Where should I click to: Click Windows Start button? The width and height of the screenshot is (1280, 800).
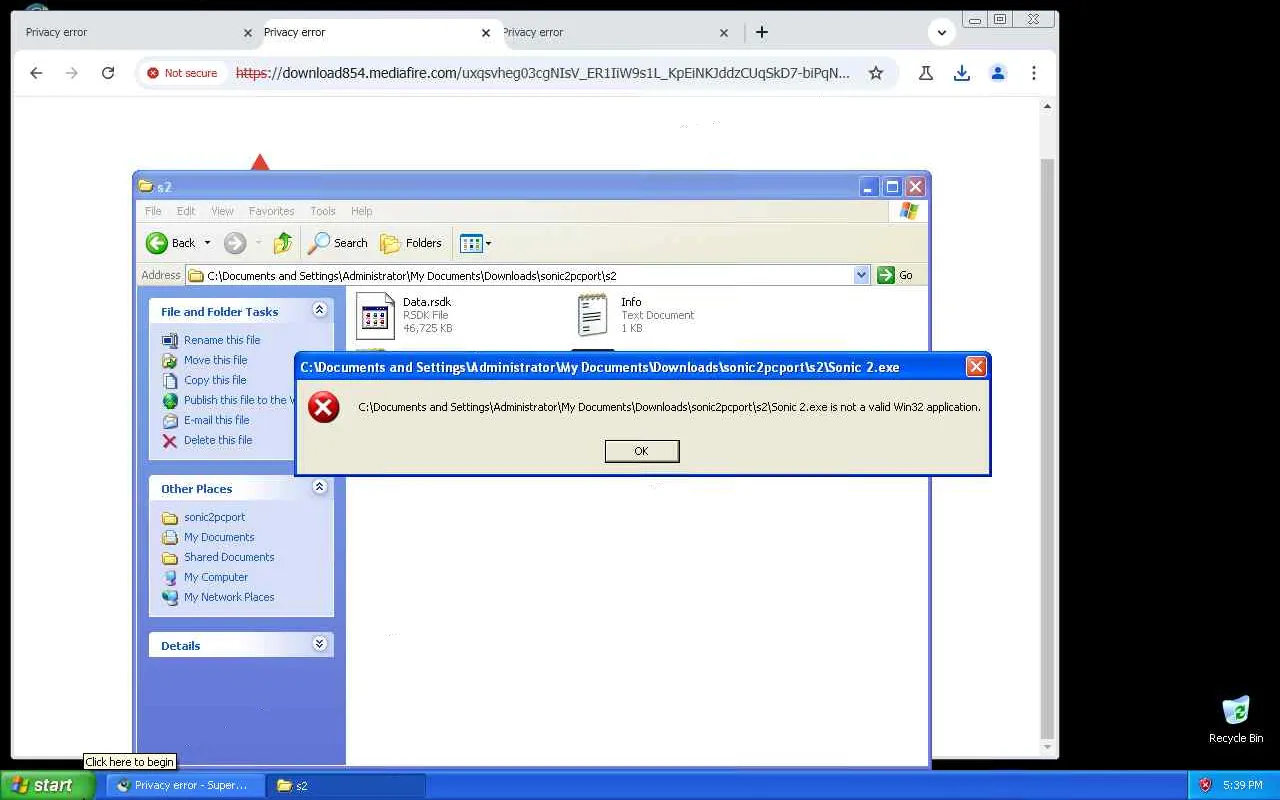coord(47,785)
